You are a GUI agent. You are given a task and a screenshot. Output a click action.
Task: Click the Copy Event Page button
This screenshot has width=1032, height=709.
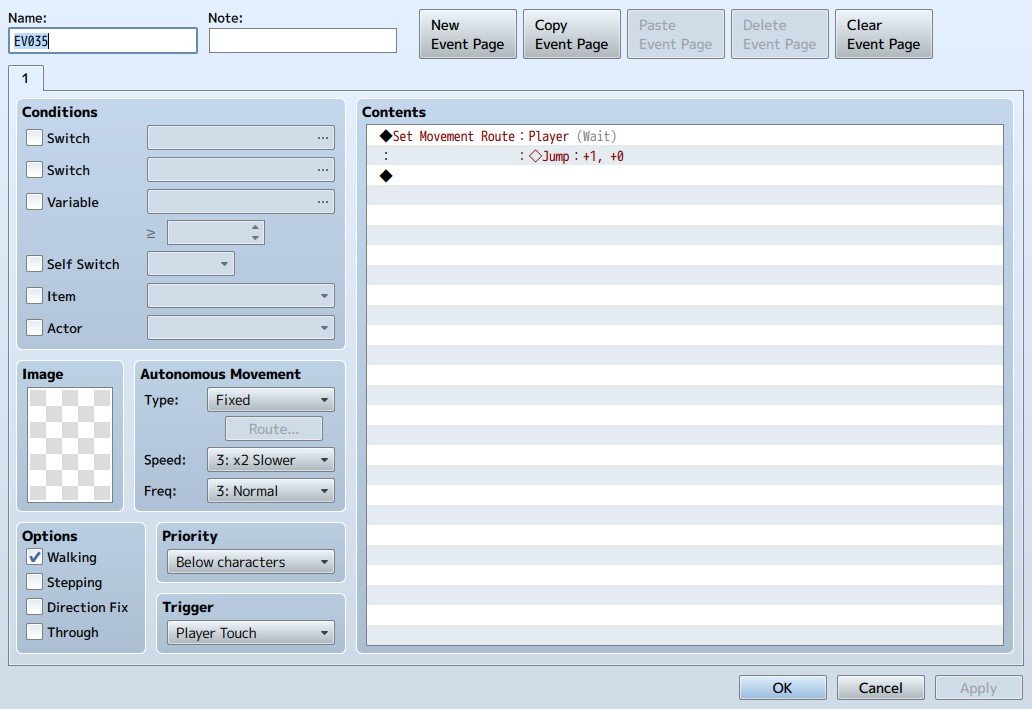tap(572, 34)
